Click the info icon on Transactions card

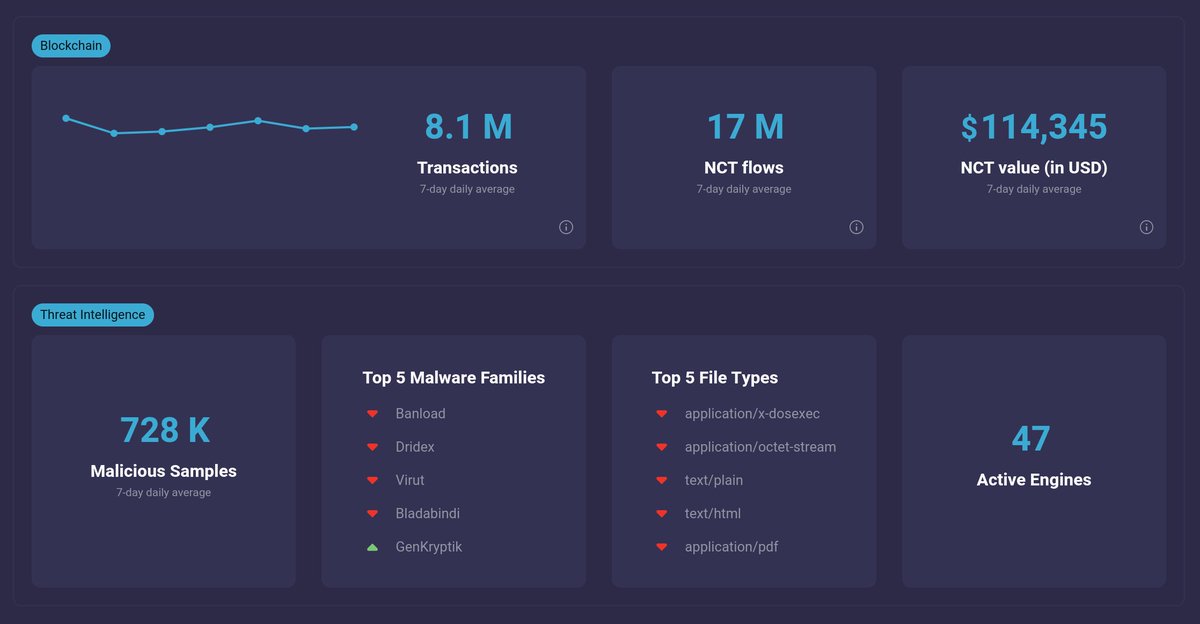tap(566, 227)
